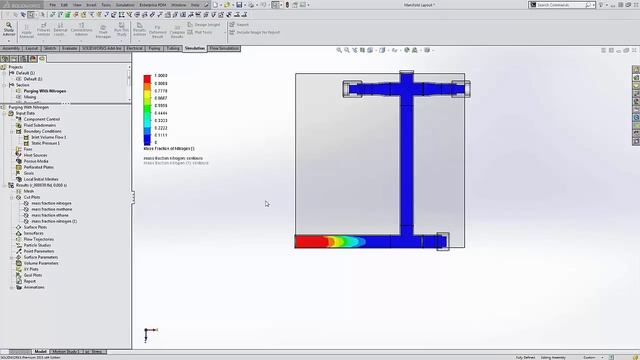Switch to the Evaluate tab
This screenshot has width=640, height=360.
[69, 49]
